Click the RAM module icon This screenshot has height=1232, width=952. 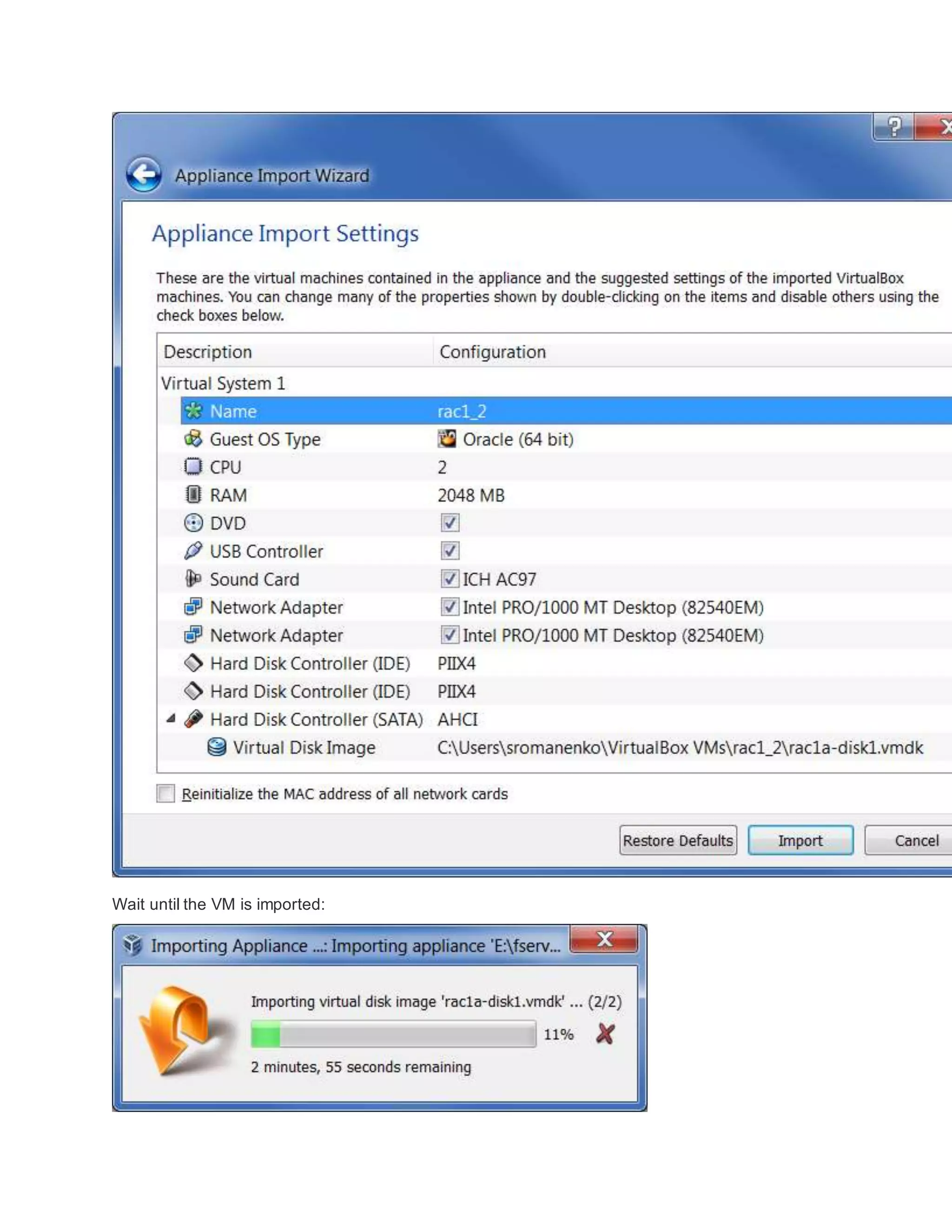[193, 495]
